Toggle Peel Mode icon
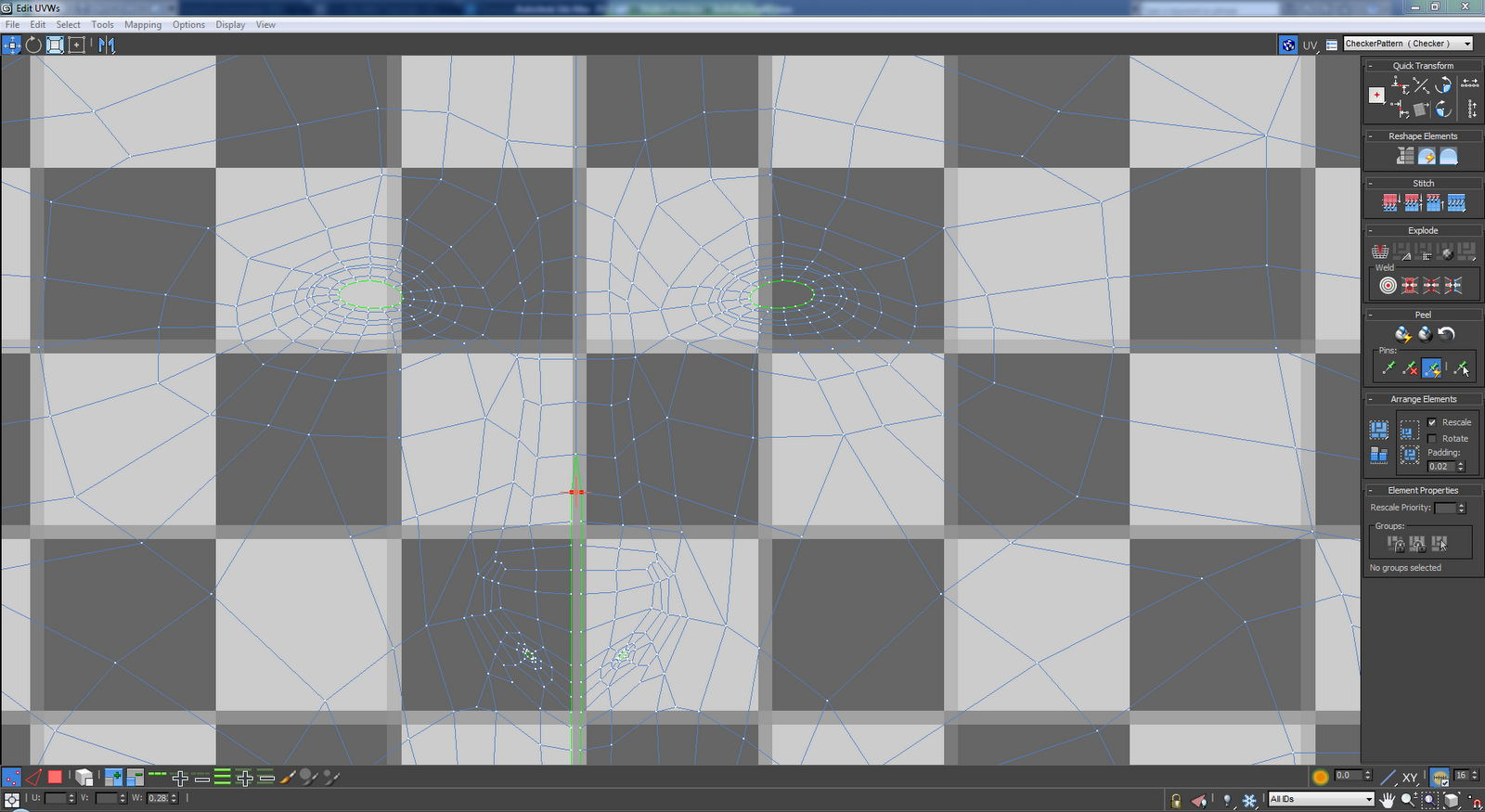 pyautogui.click(x=1426, y=334)
